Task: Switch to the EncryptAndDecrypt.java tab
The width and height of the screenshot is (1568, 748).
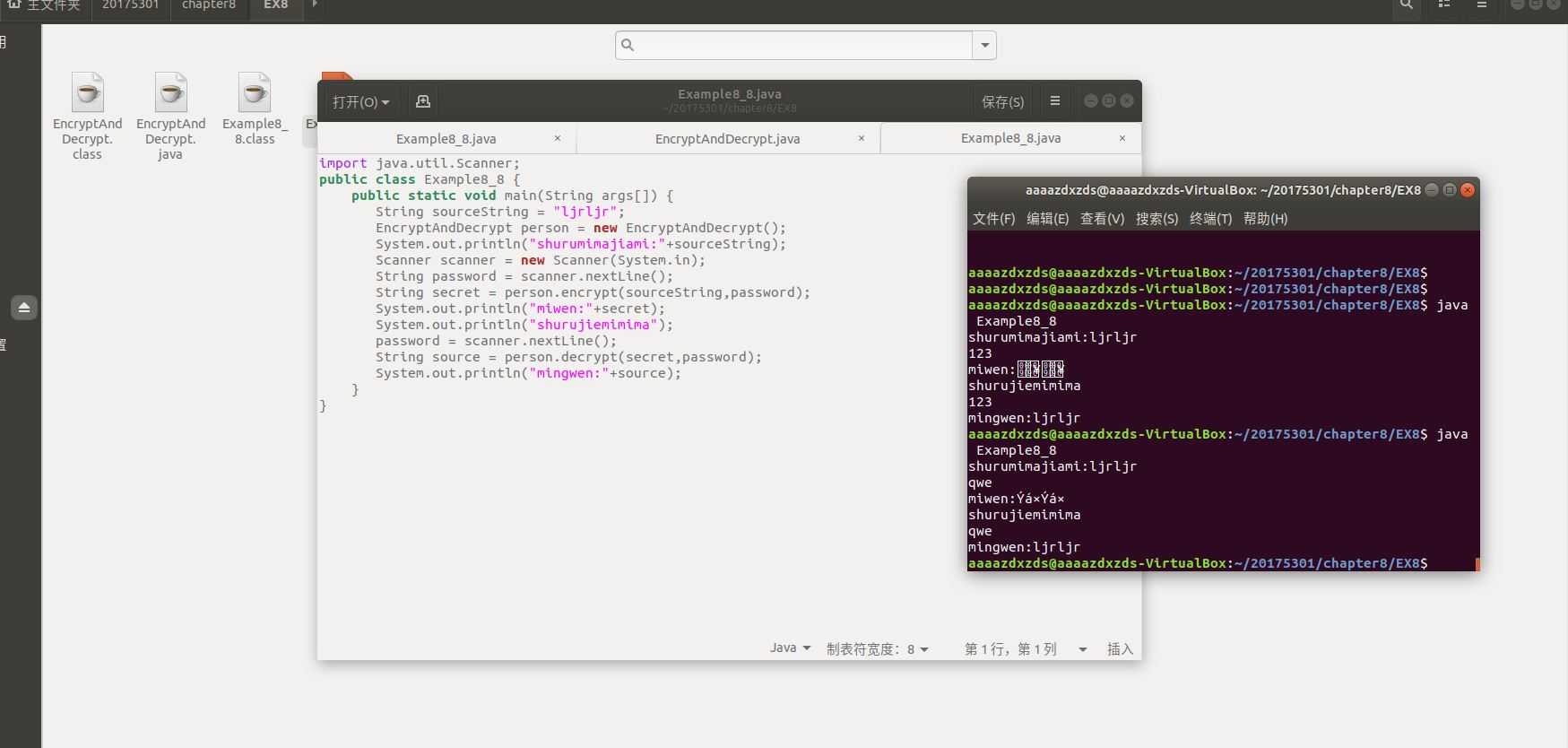Action: click(728, 138)
